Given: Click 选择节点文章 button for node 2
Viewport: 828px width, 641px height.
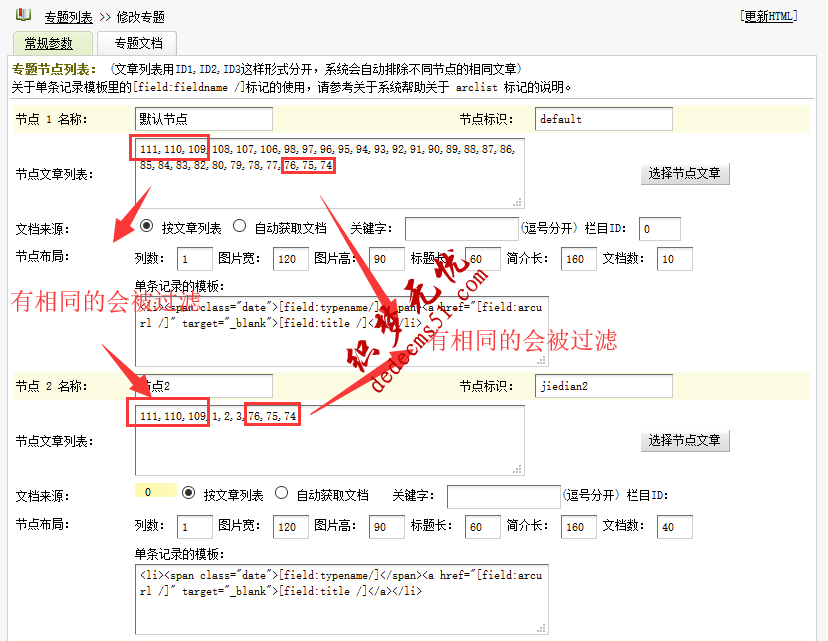Looking at the screenshot, I should click(x=685, y=441).
